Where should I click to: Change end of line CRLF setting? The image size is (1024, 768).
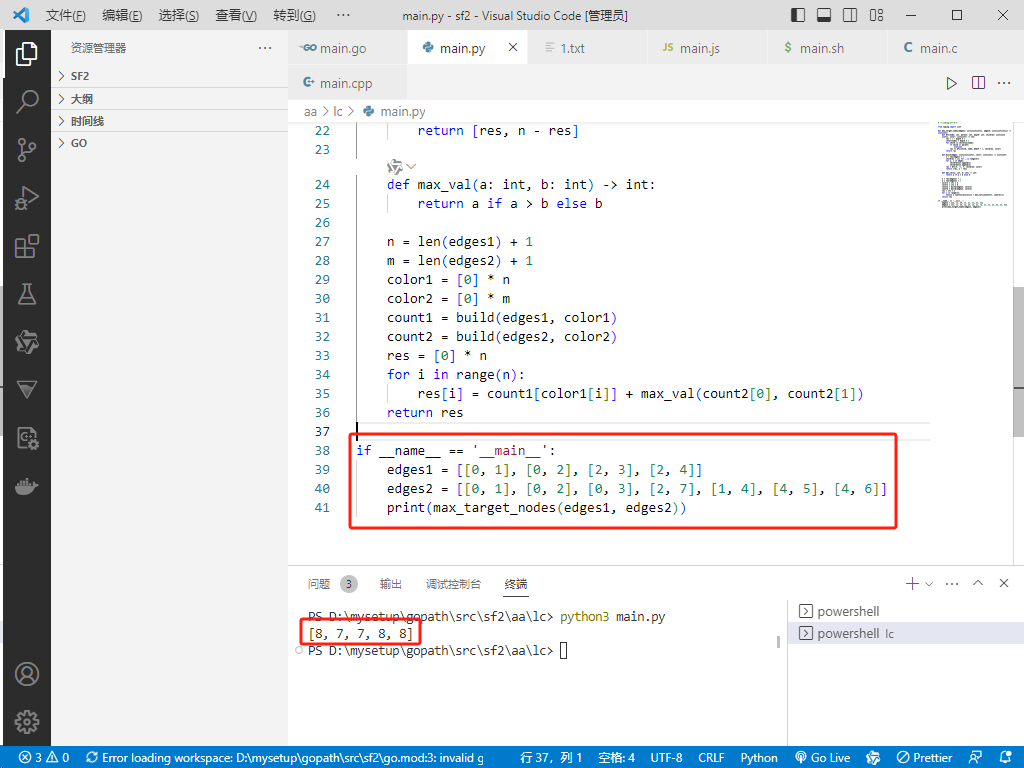click(711, 758)
